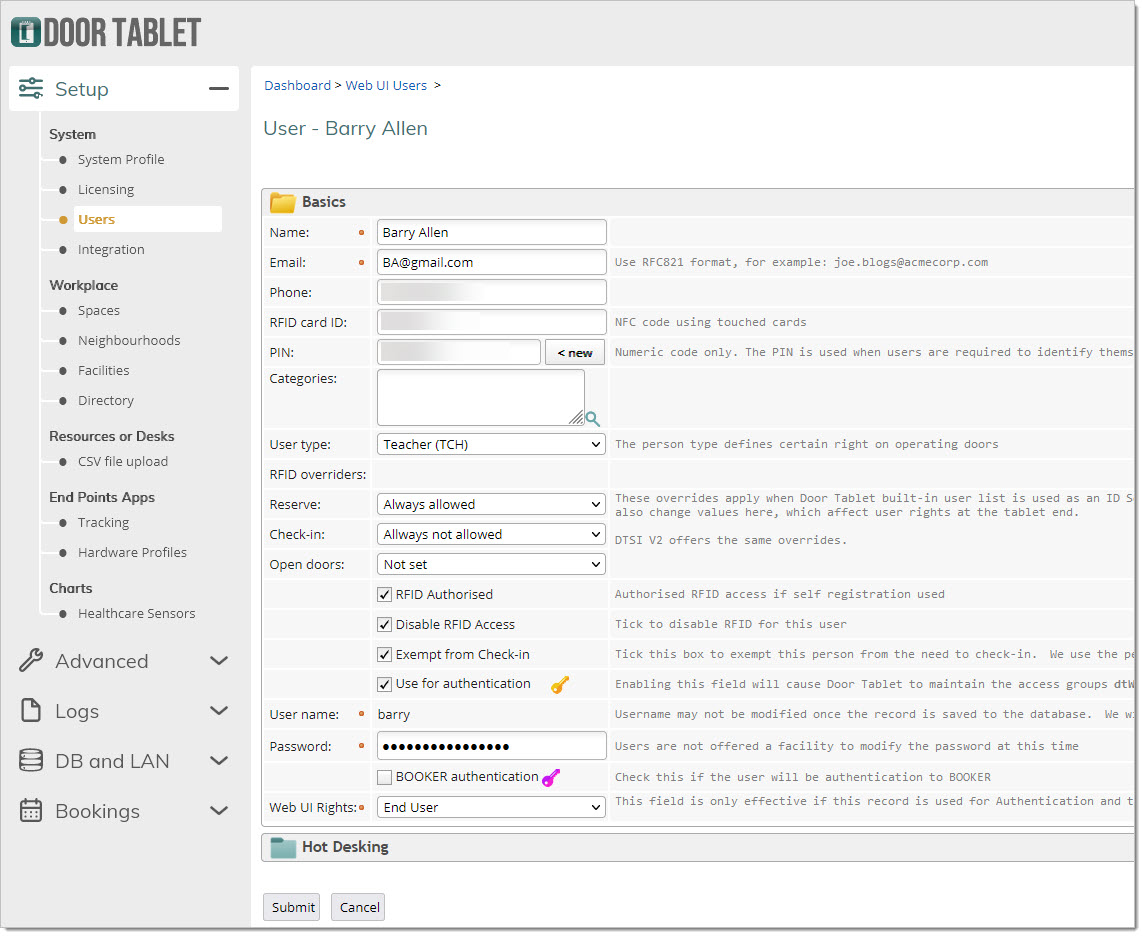Open the Reserve override dropdown
Screen dimensions: 1143x936
pos(491,504)
